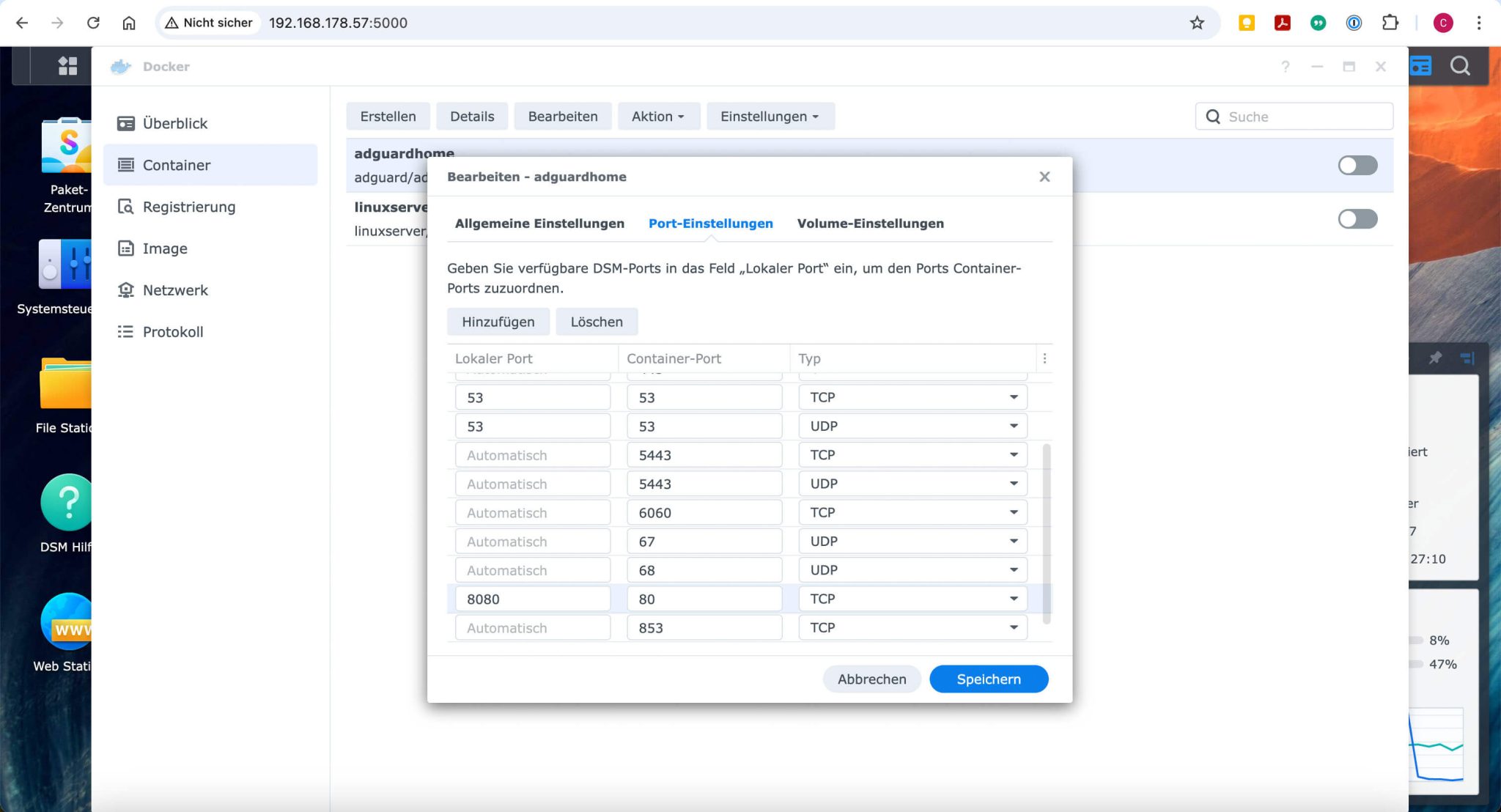Click the Lokaler Port field containing 8080
This screenshot has height=812, width=1501.
click(531, 598)
